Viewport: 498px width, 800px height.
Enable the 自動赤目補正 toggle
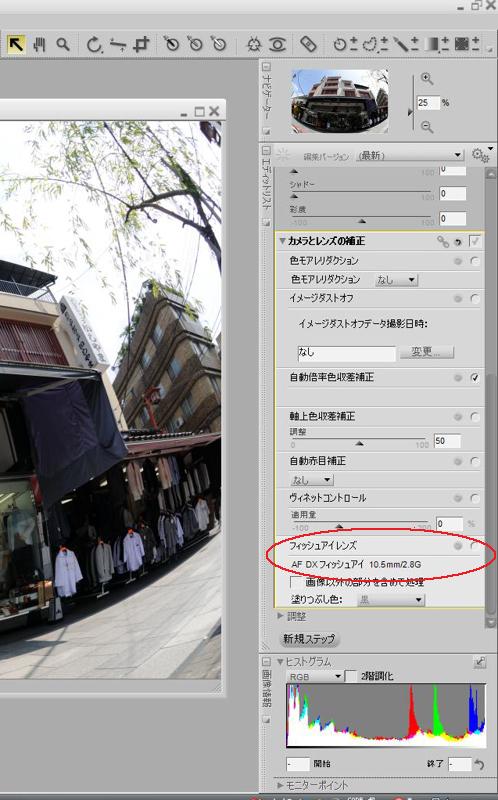coord(475,462)
